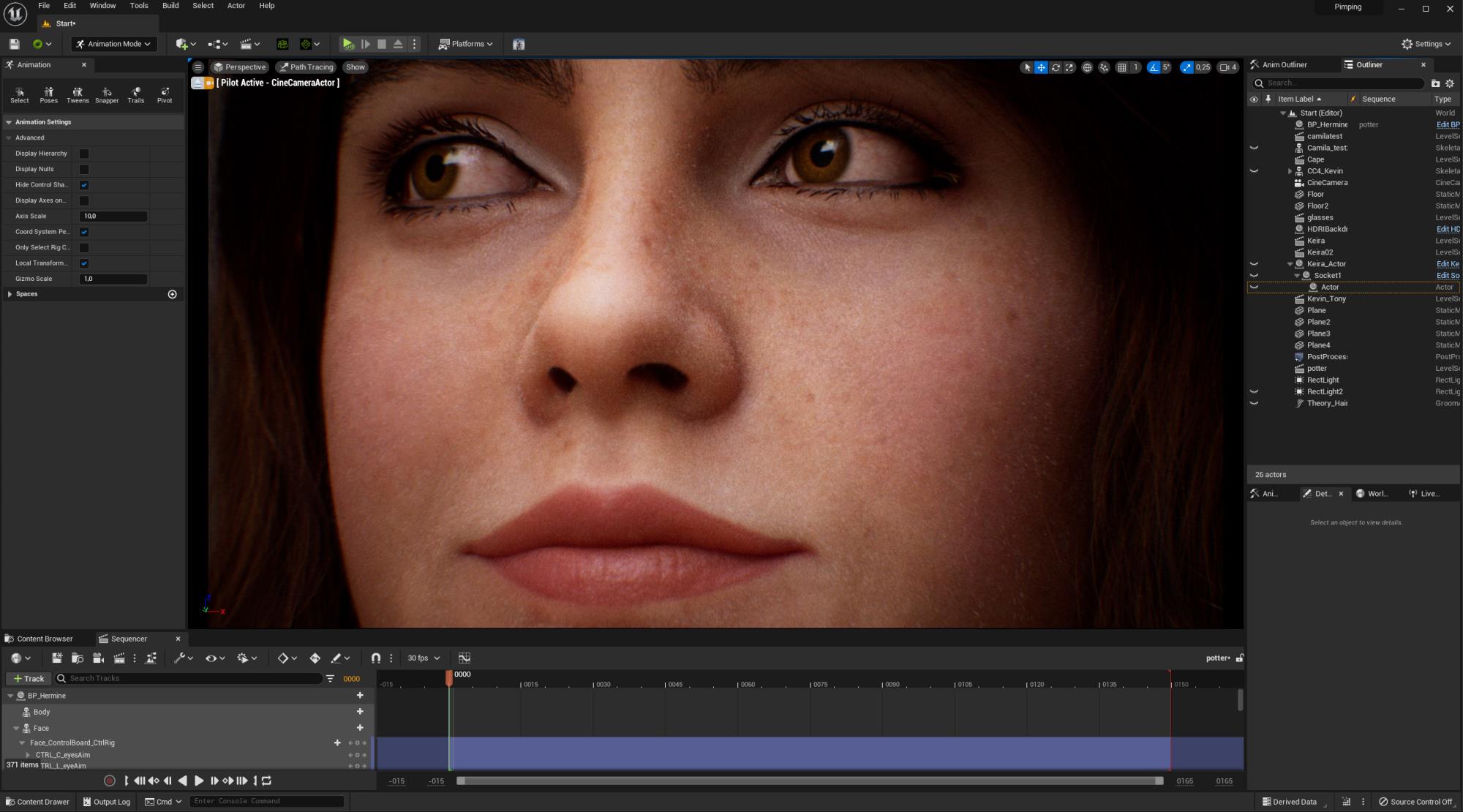Open the Actor menu

[236, 6]
